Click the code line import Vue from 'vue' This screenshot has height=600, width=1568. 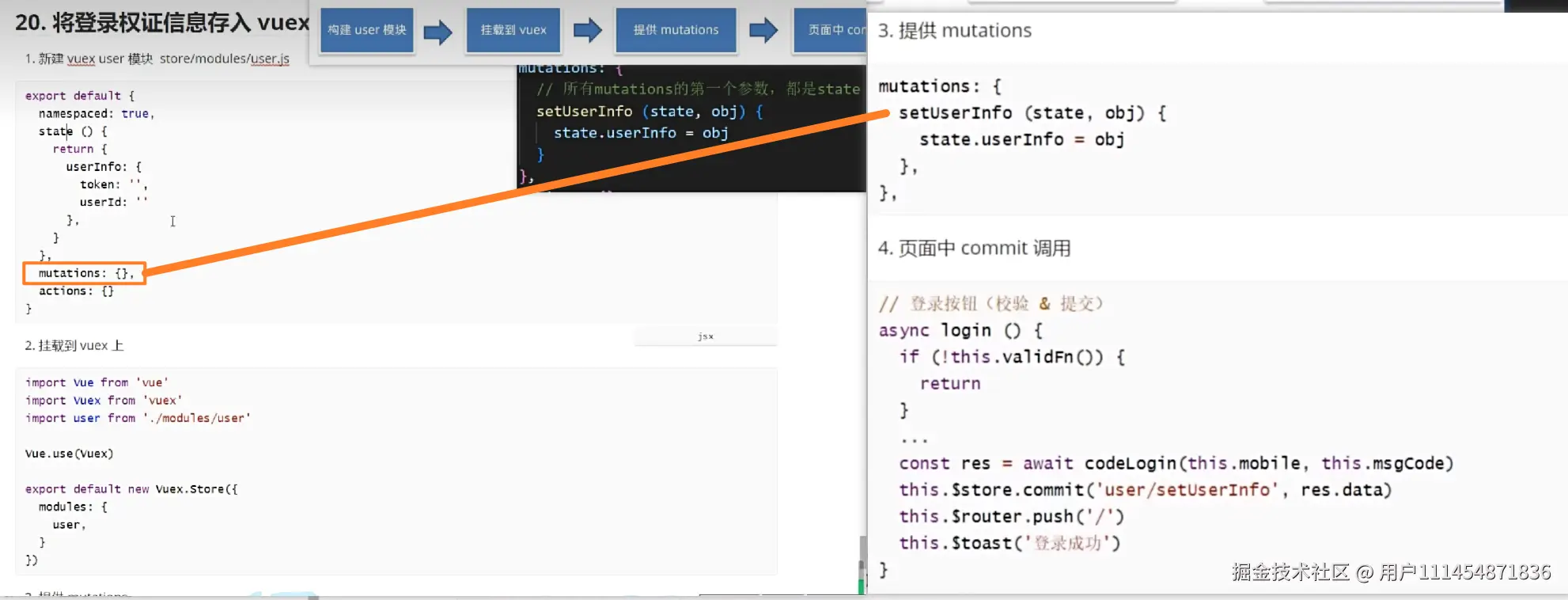(97, 382)
